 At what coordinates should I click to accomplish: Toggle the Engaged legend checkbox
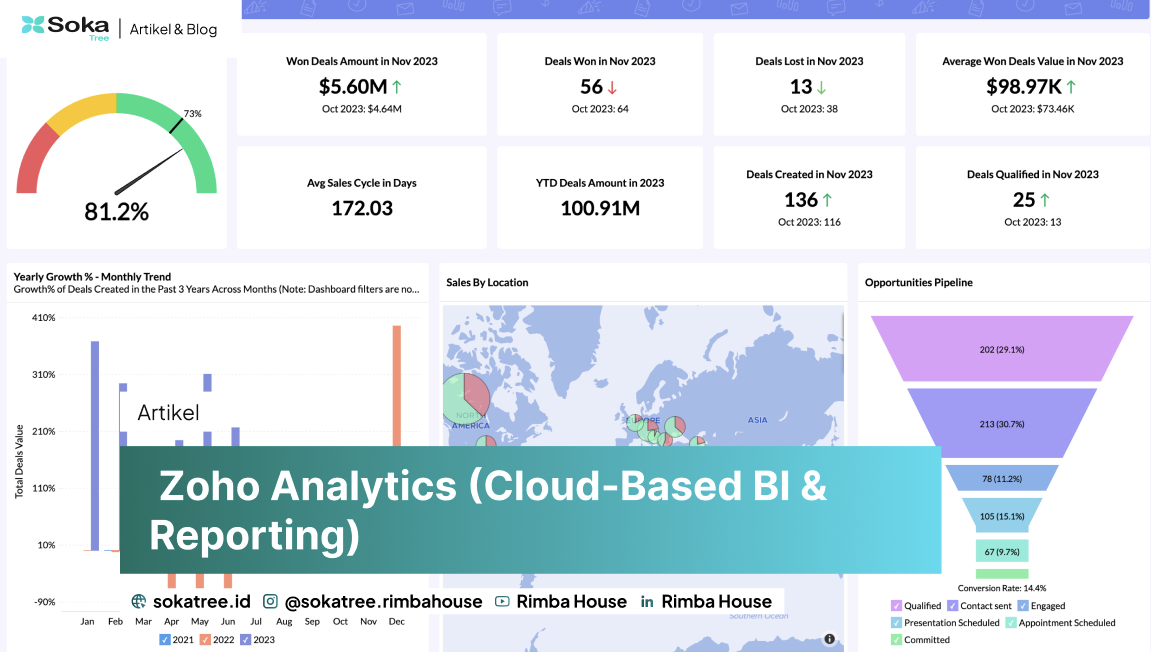coord(1023,606)
